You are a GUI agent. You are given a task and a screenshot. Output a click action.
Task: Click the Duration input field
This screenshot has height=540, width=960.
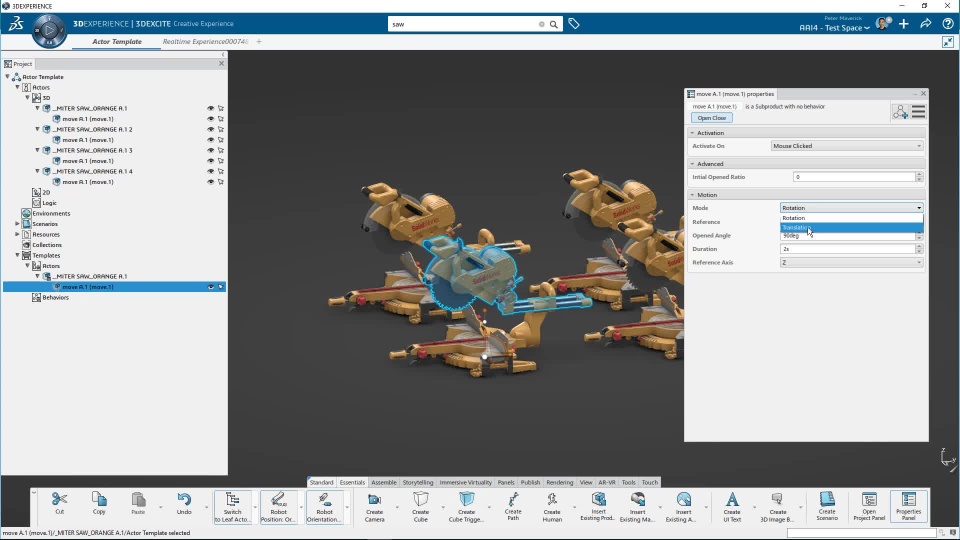pos(846,249)
